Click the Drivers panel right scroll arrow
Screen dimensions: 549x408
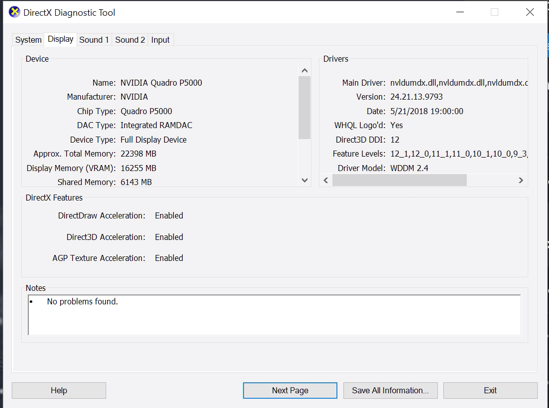[521, 180]
